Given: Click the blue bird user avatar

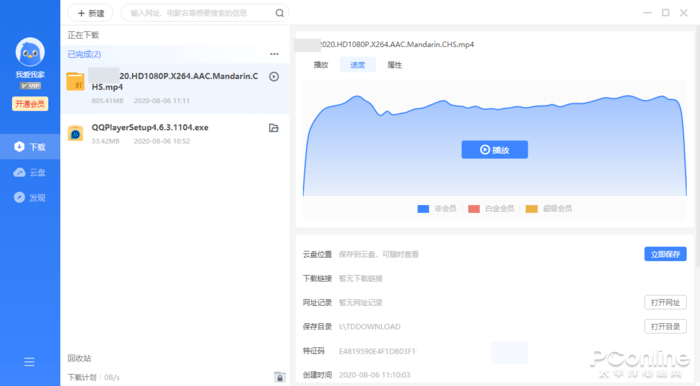Looking at the screenshot, I should coord(30,52).
